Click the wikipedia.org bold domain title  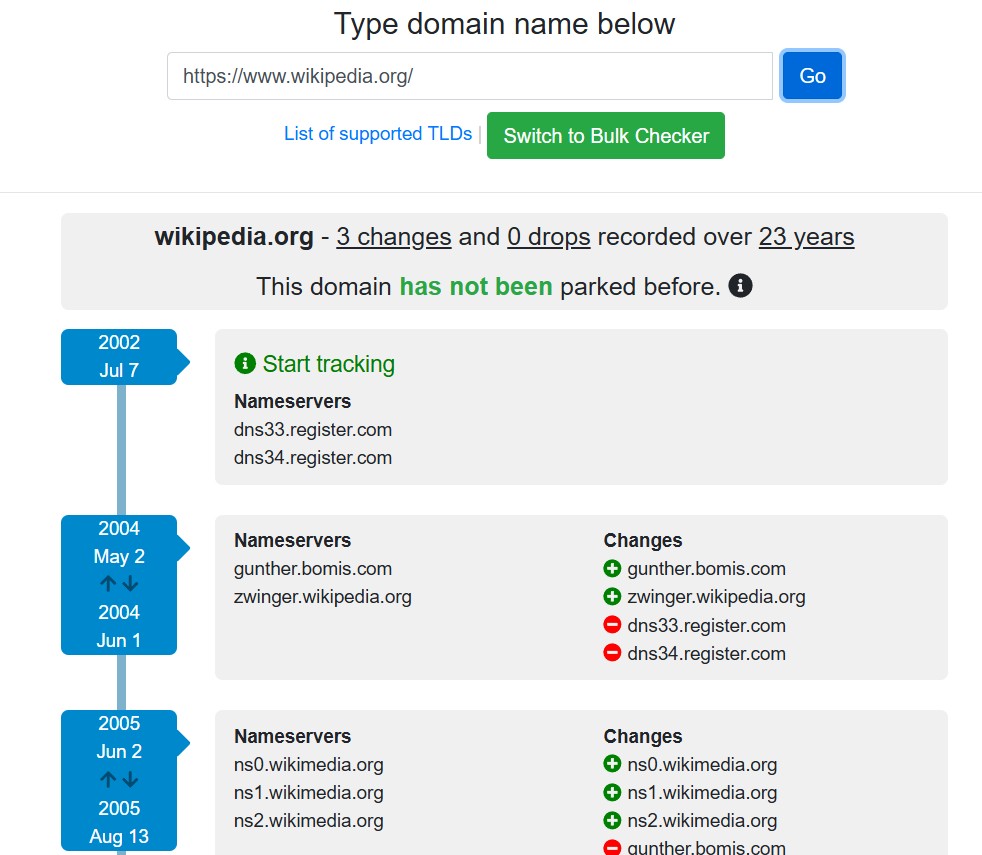pos(234,237)
